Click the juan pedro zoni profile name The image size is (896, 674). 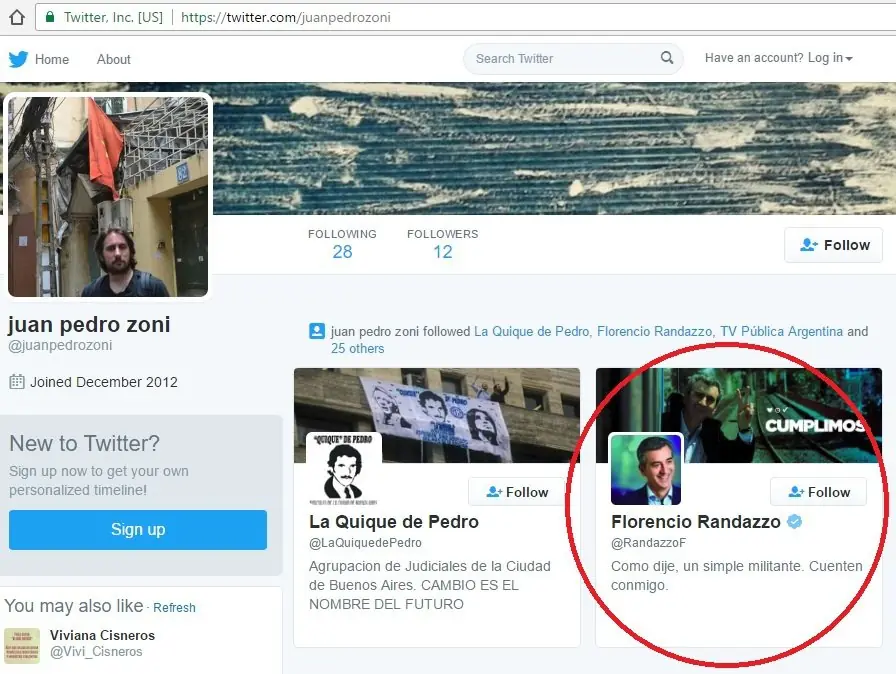point(89,324)
